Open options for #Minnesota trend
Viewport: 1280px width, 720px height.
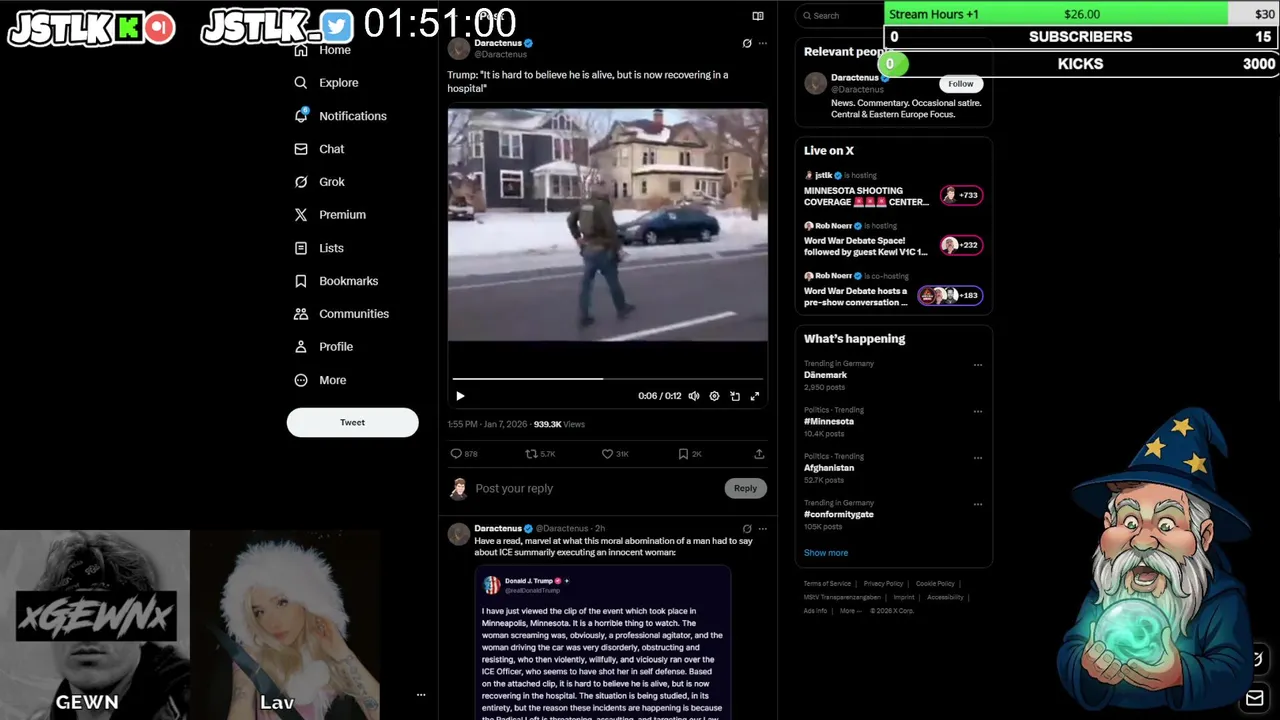tap(978, 411)
